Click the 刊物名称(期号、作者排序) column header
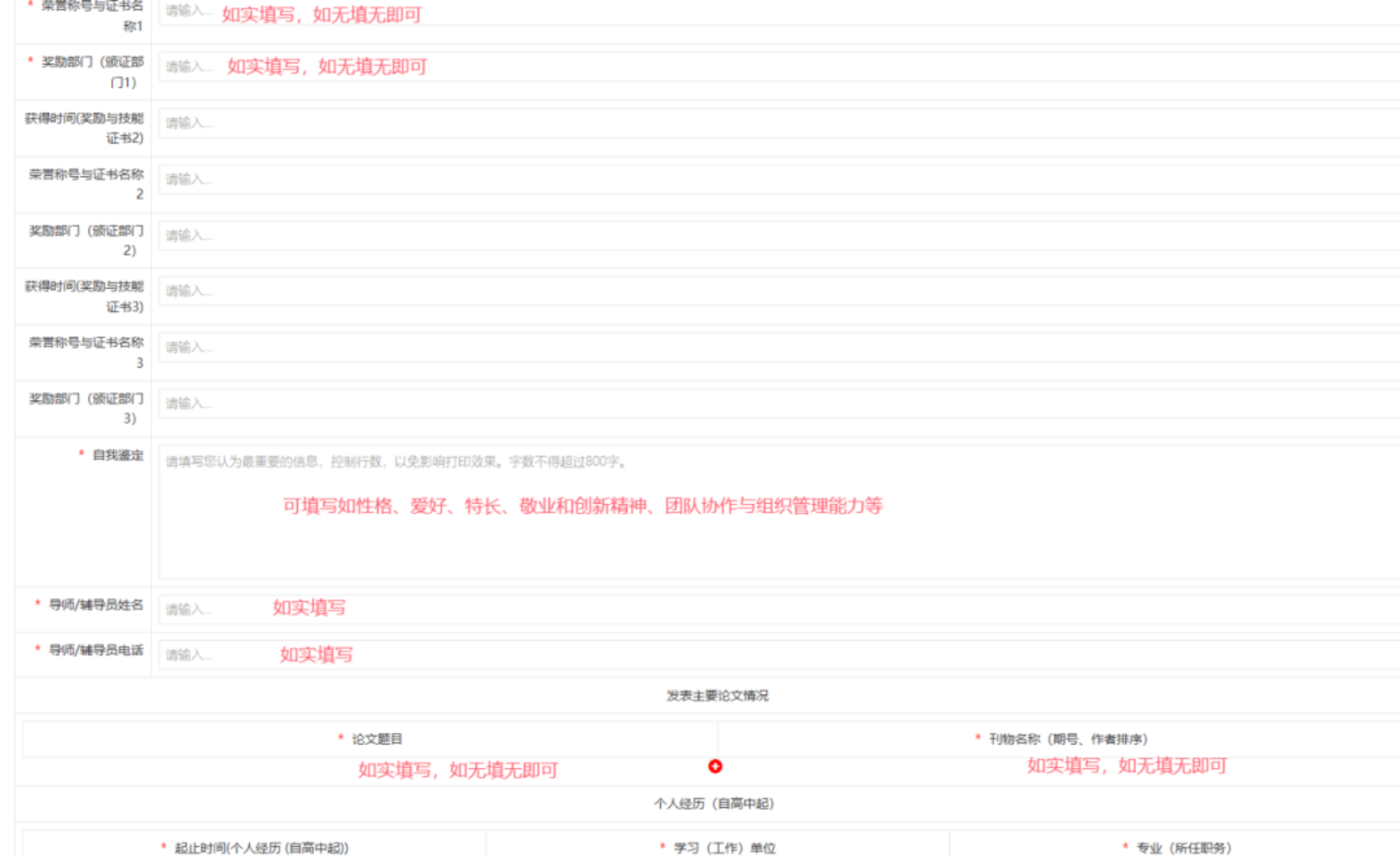This screenshot has height=857, width=1400. [1068, 739]
